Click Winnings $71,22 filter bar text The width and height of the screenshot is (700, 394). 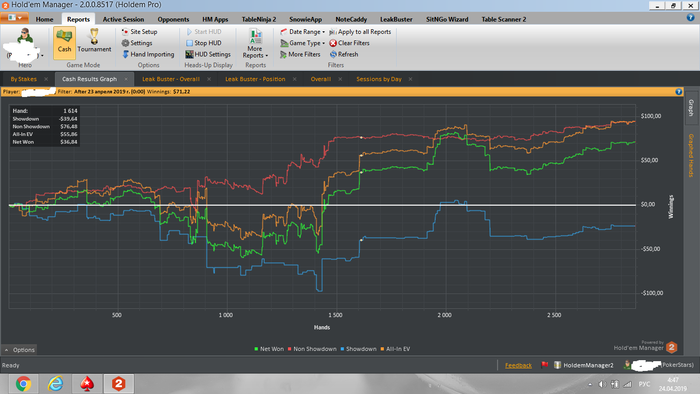[168, 91]
